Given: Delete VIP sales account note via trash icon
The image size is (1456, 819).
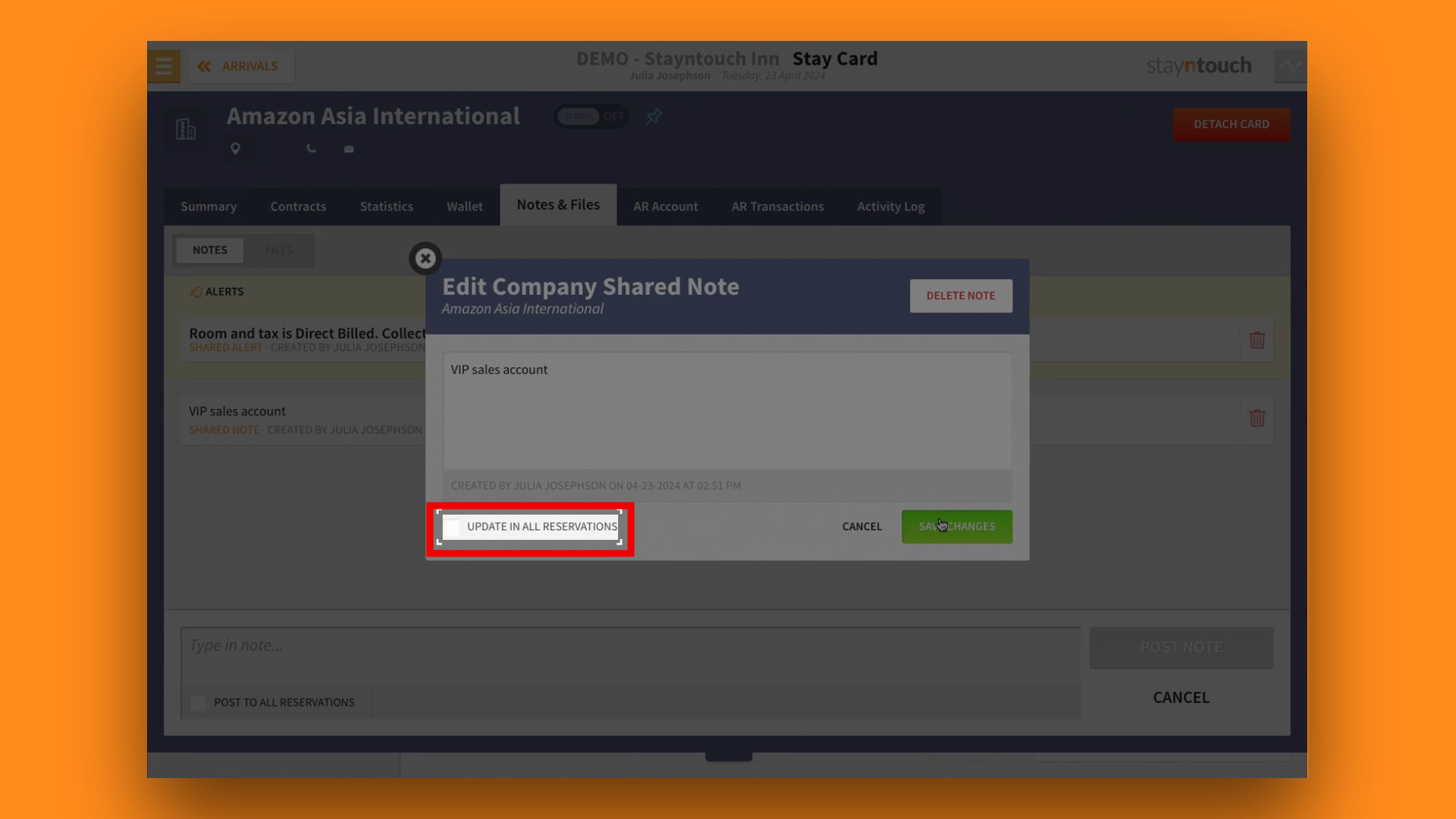Looking at the screenshot, I should (1257, 419).
